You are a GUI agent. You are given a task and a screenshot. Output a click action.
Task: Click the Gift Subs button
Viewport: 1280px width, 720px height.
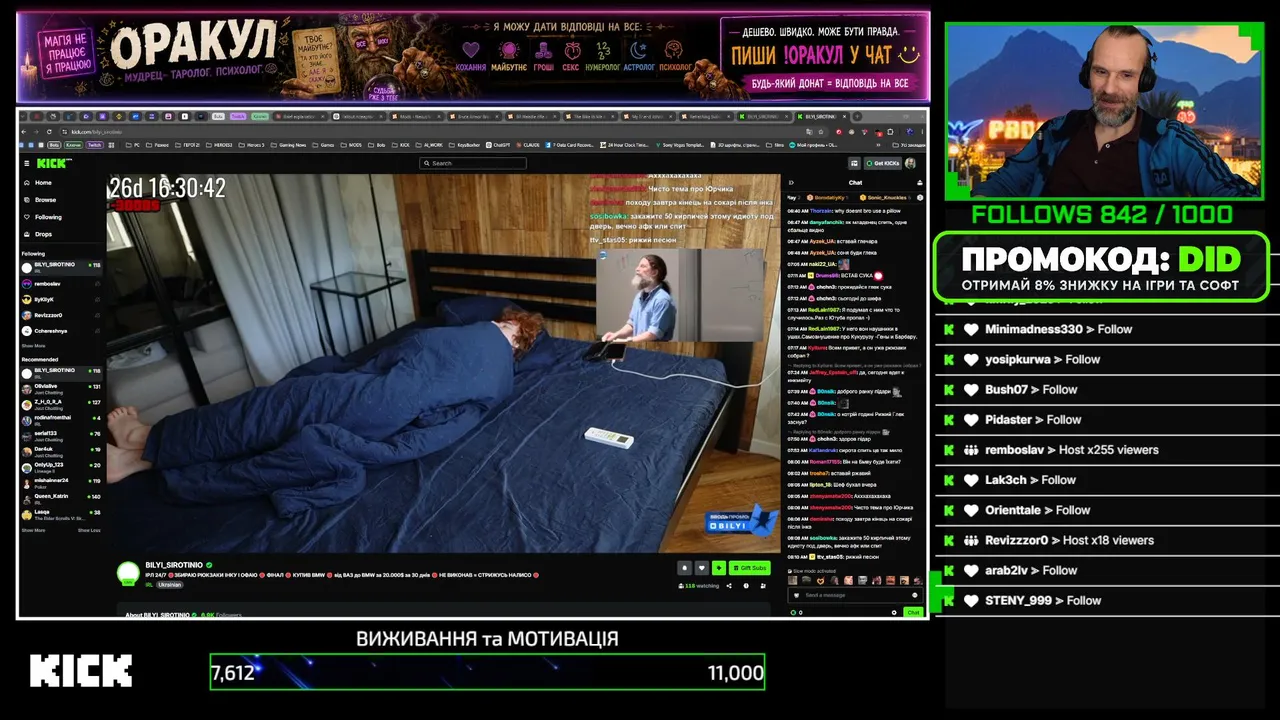pyautogui.click(x=749, y=568)
